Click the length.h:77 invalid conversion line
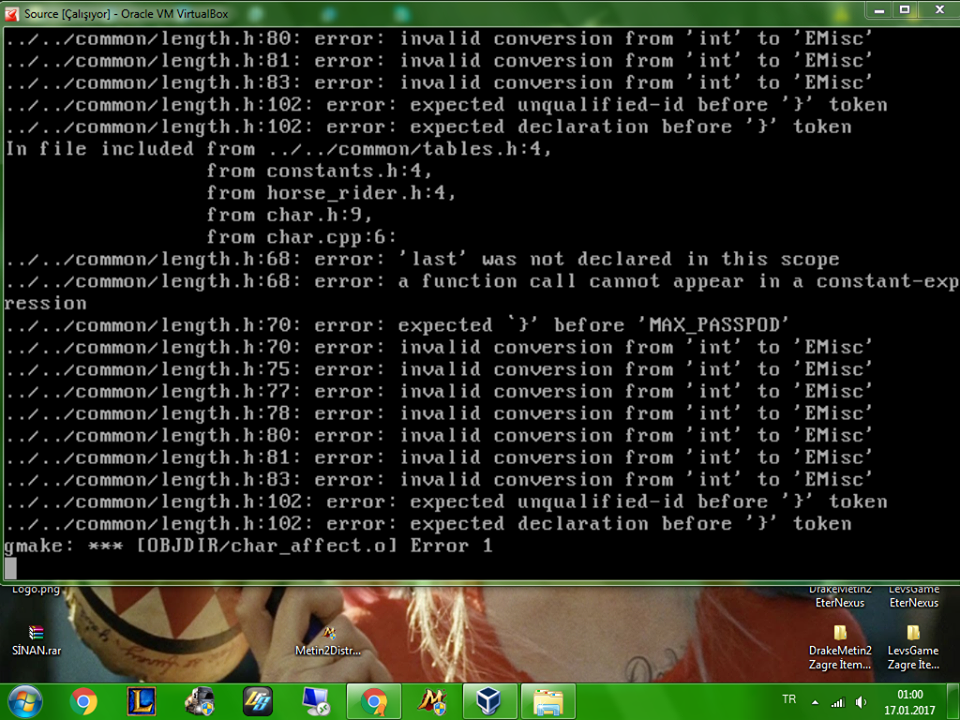This screenshot has width=960, height=720. (x=439, y=391)
